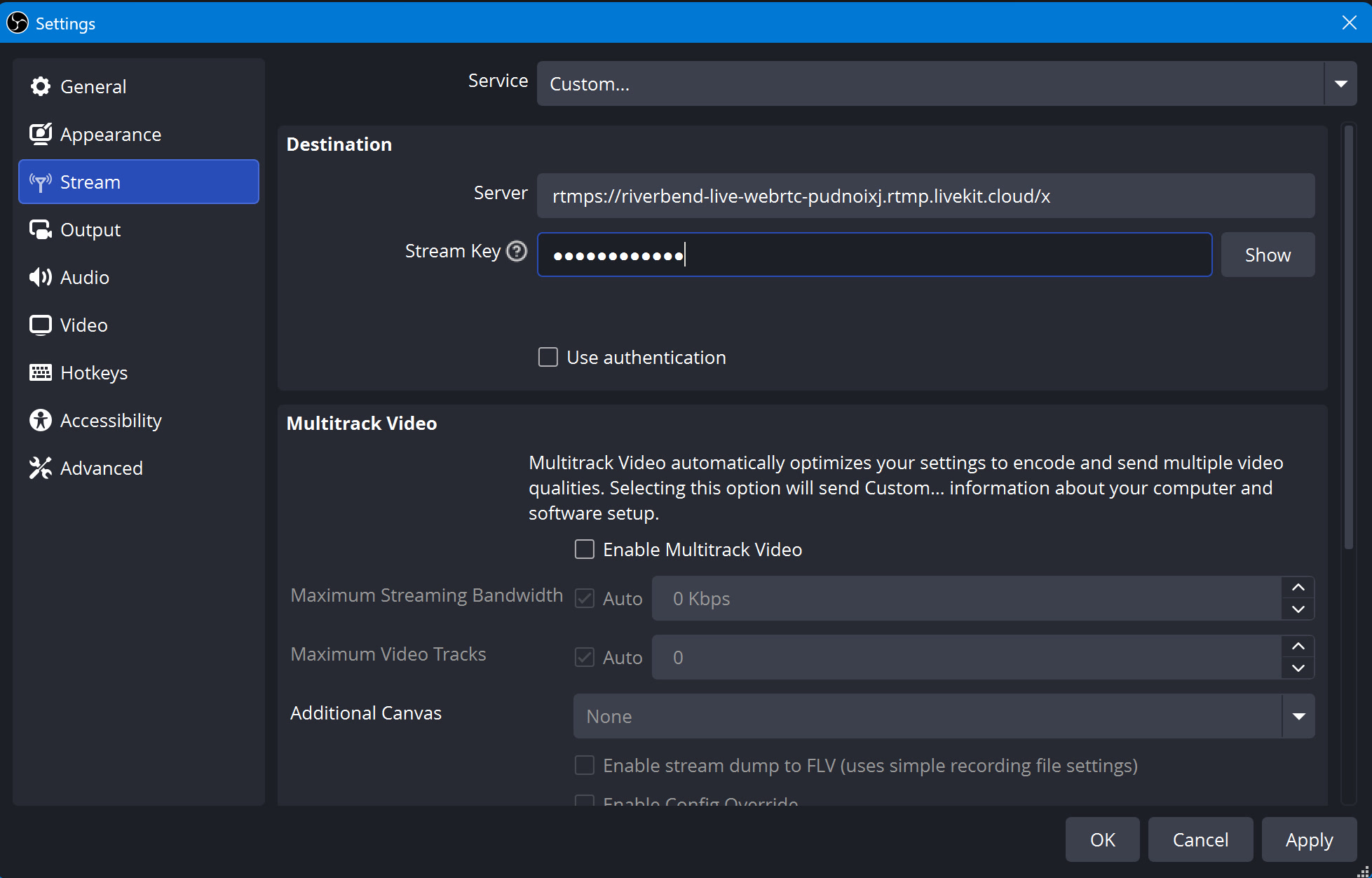Click the Additional Canvas dropdown arrow
The height and width of the screenshot is (878, 1372).
tap(1298, 716)
